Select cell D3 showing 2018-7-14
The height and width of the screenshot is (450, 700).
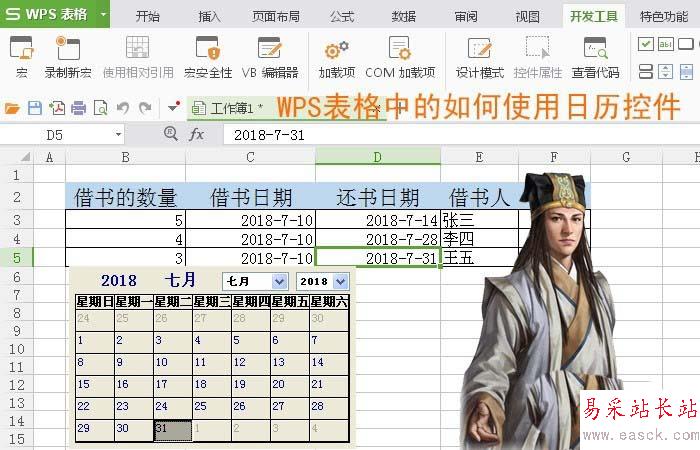coord(378,220)
